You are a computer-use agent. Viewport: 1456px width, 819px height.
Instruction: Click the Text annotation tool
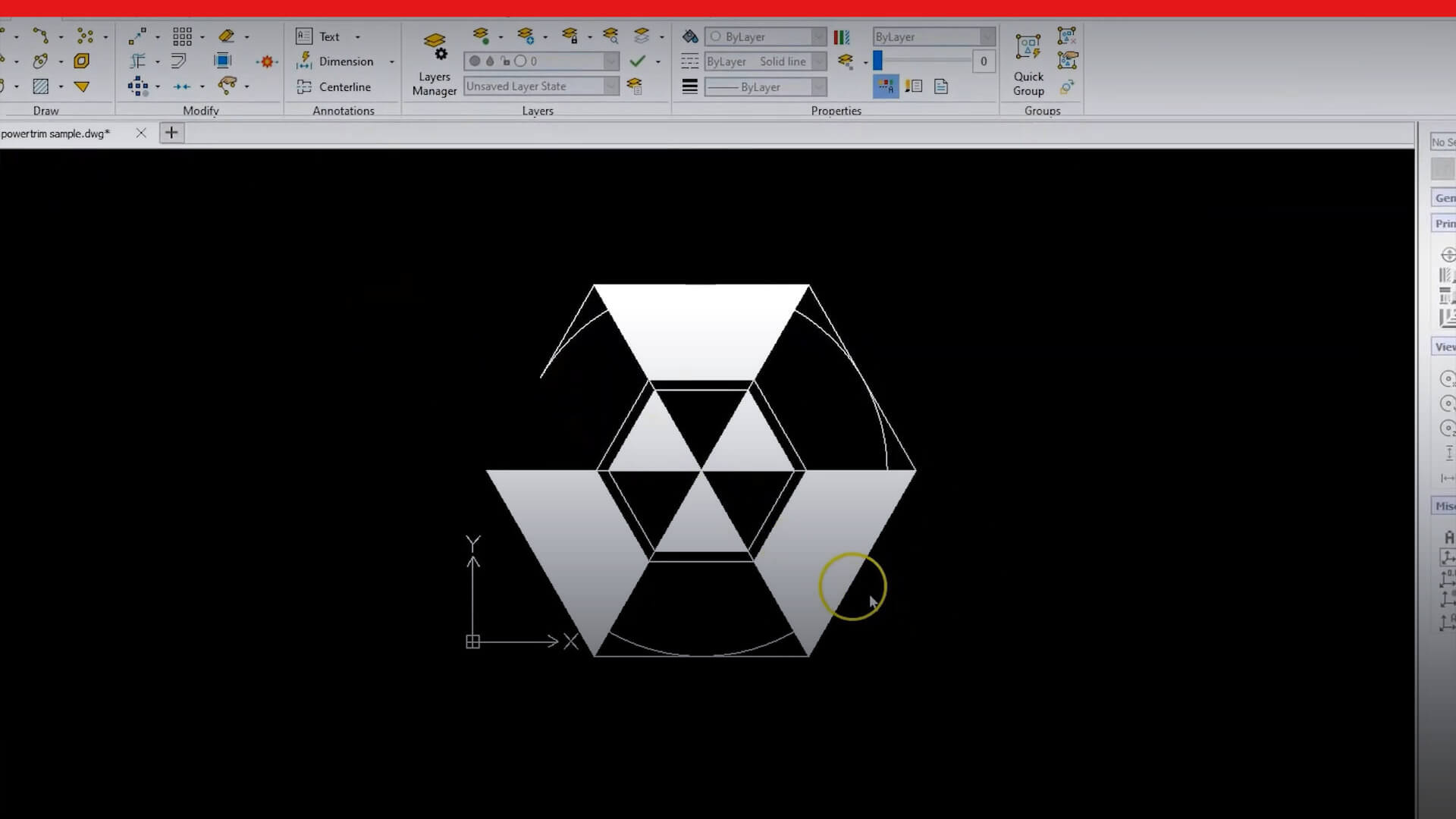tap(318, 36)
